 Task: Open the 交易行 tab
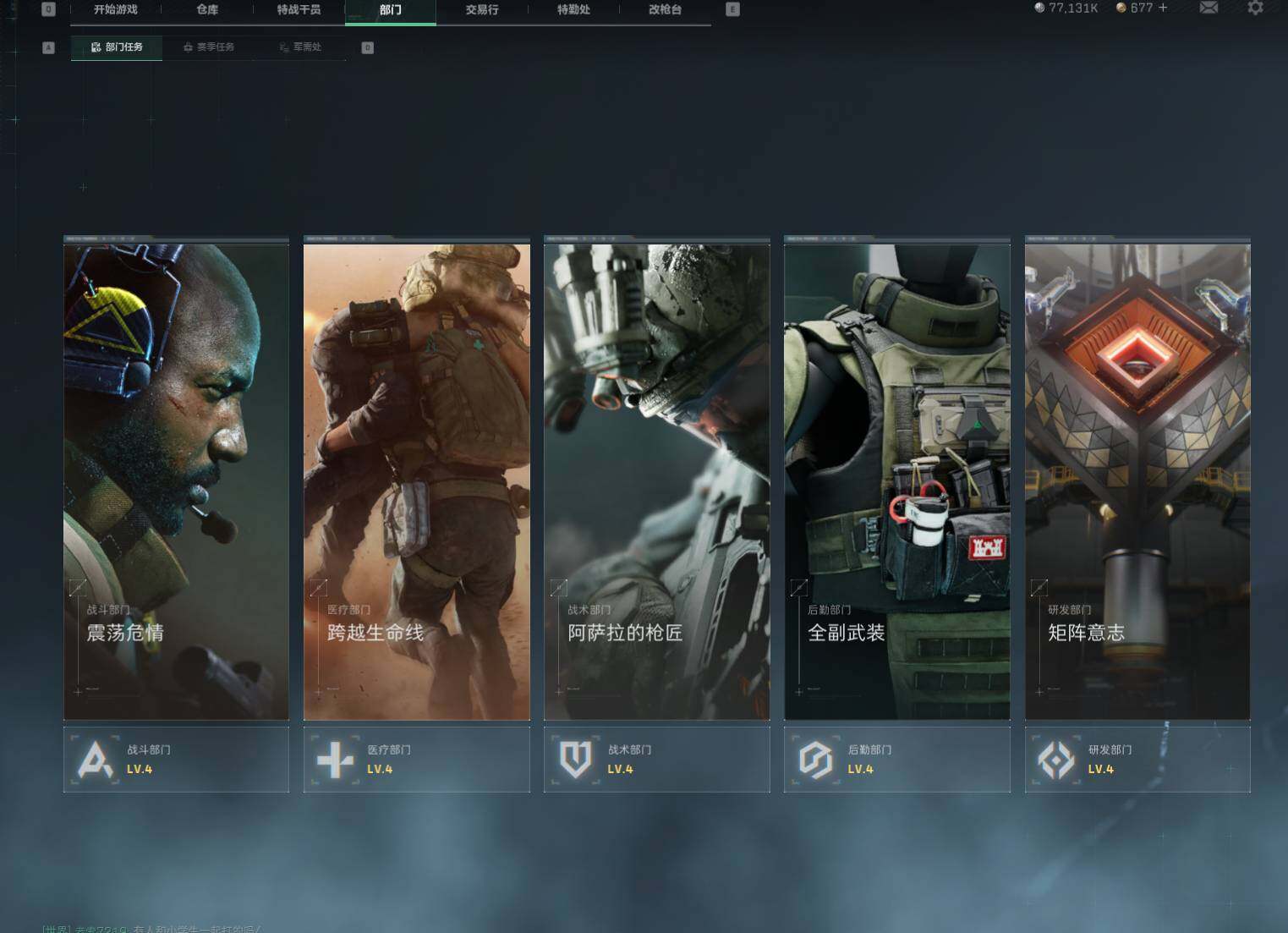[x=482, y=9]
